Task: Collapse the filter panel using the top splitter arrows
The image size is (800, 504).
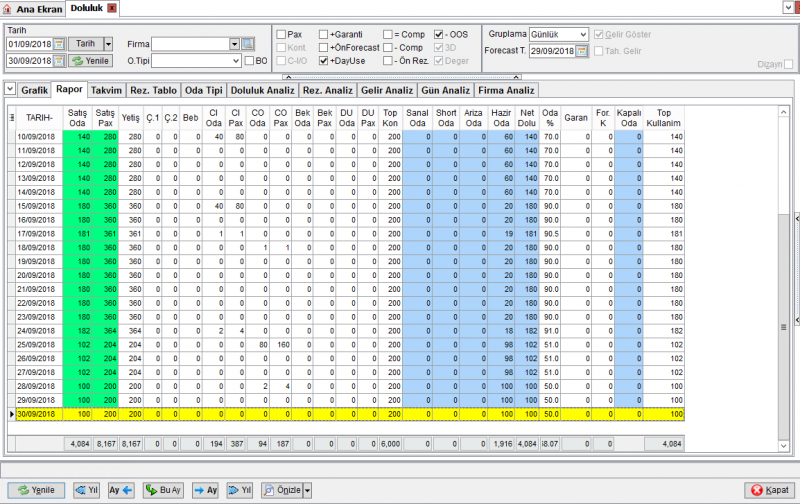Action: pyautogui.click(x=402, y=77)
